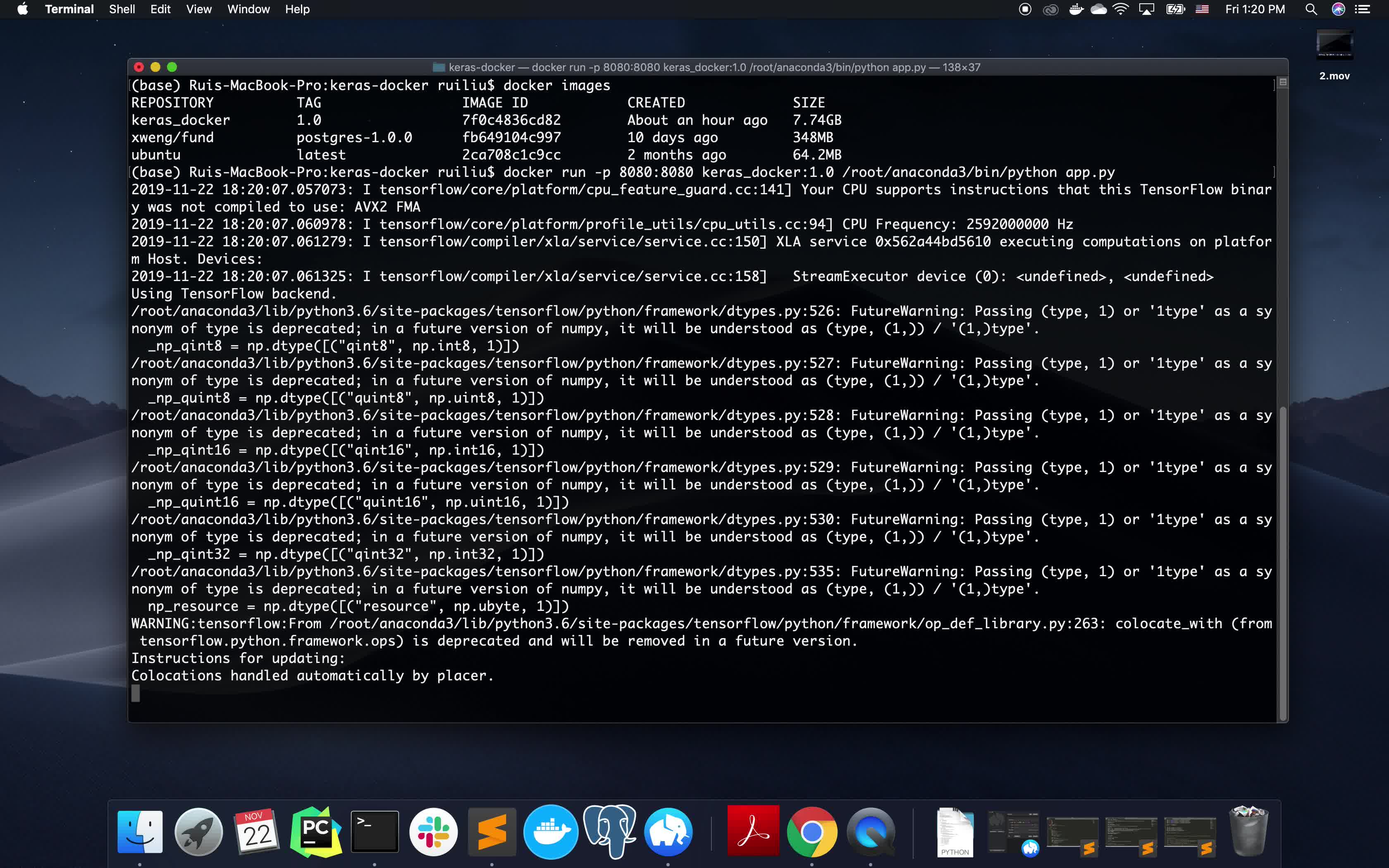The width and height of the screenshot is (1389, 868).
Task: Open the AirPlay display menu
Action: (1146, 9)
